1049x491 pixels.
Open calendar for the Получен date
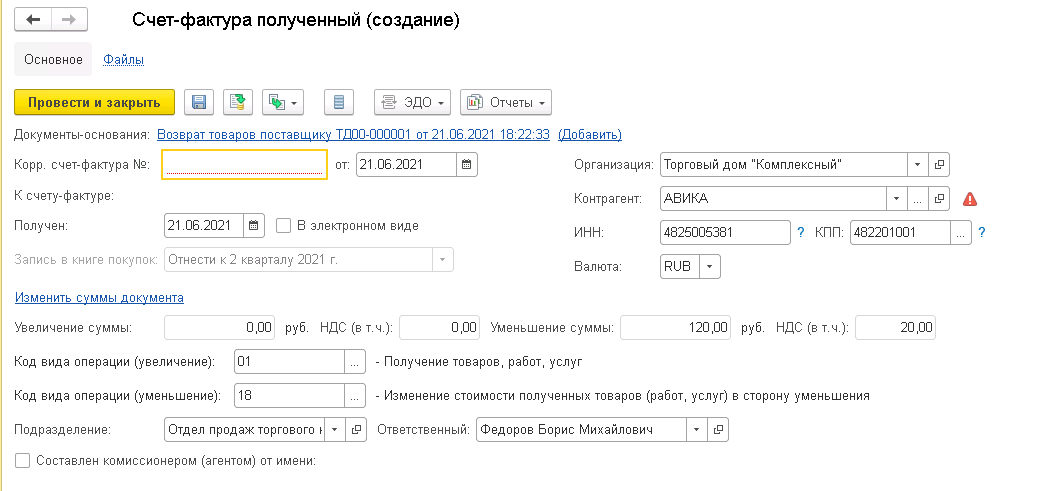254,225
